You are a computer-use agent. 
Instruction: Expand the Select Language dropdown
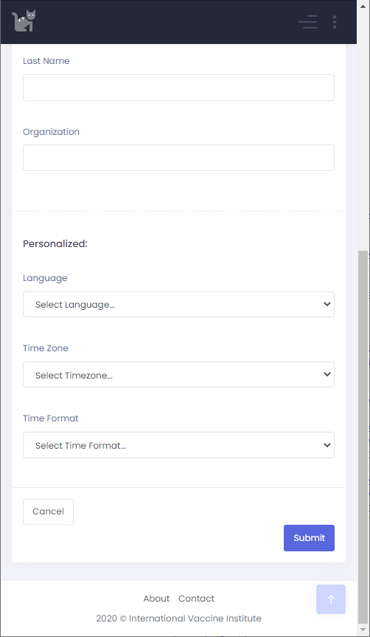click(179, 304)
